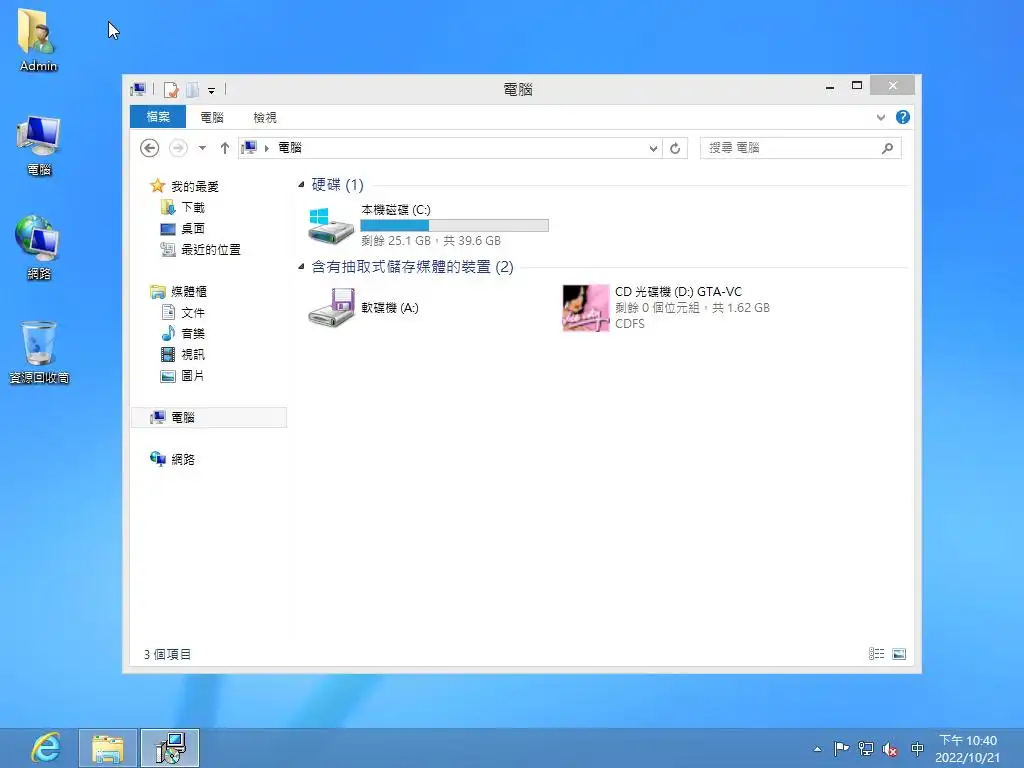Select the 本機磁碟 (C:) drive icon
1024x768 pixels.
(330, 225)
